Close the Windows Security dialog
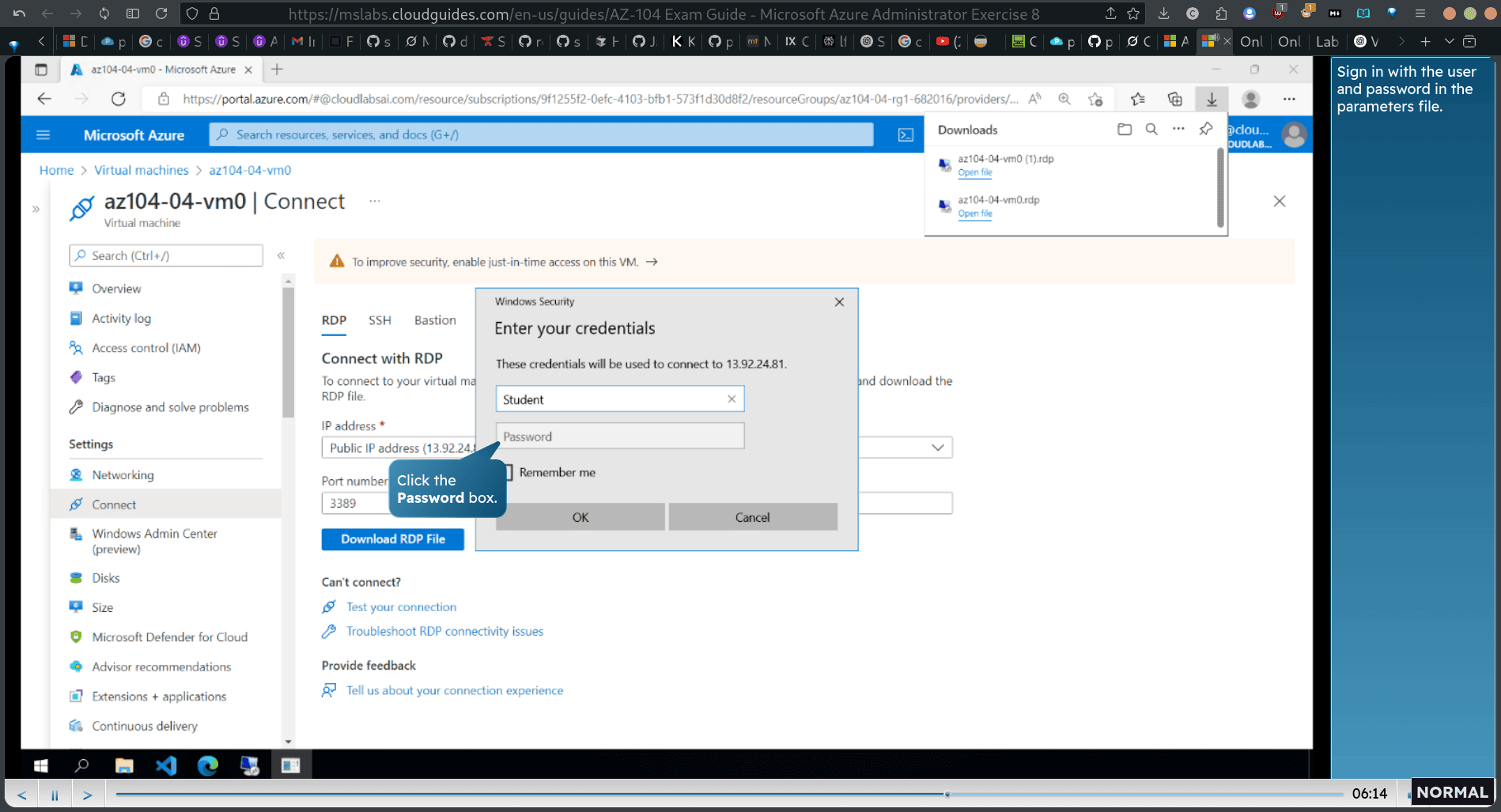1501x812 pixels. [x=839, y=302]
